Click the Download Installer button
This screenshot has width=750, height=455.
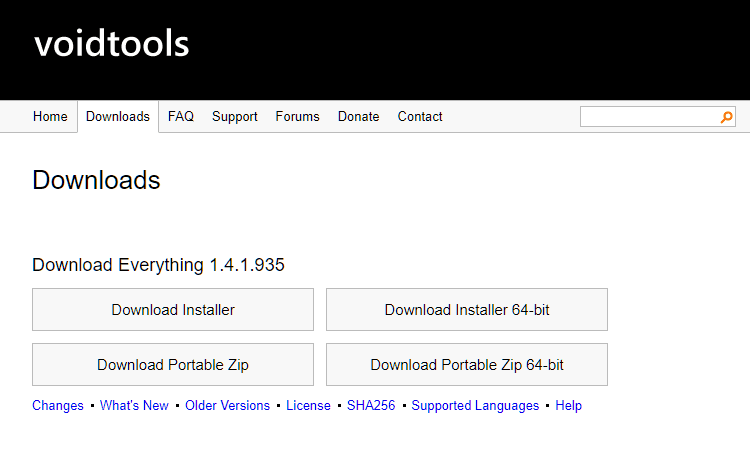[x=173, y=310]
